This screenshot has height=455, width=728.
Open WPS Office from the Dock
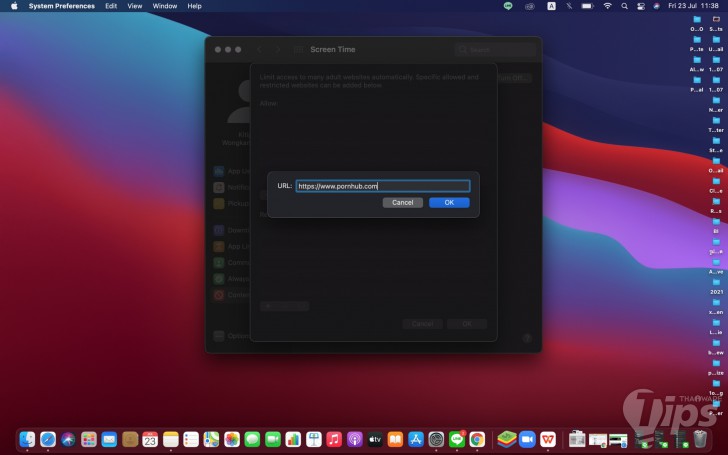pyautogui.click(x=548, y=439)
